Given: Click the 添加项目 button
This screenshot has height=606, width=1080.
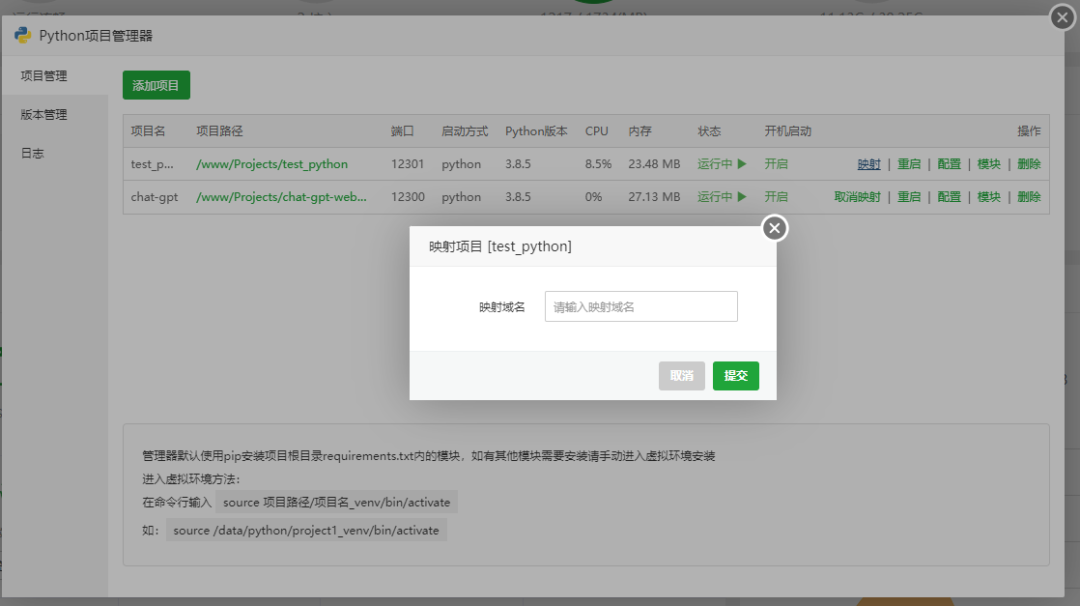Looking at the screenshot, I should coord(156,86).
